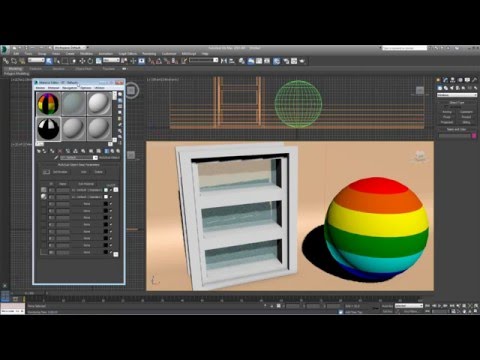Open the Utilities hammer panel tab
Viewport: 480px width, 360px height.
coord(475,80)
